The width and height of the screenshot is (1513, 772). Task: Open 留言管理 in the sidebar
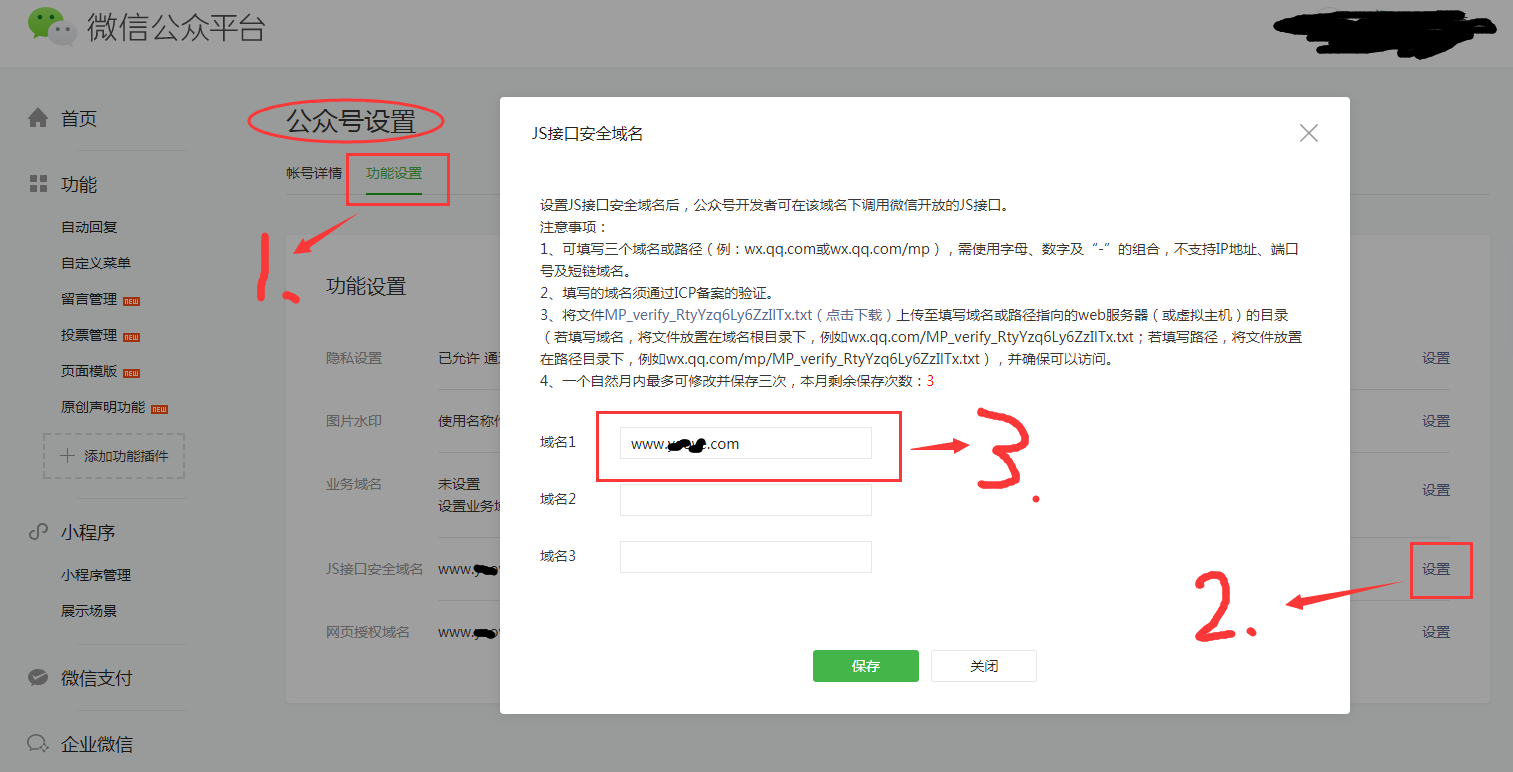(x=89, y=299)
